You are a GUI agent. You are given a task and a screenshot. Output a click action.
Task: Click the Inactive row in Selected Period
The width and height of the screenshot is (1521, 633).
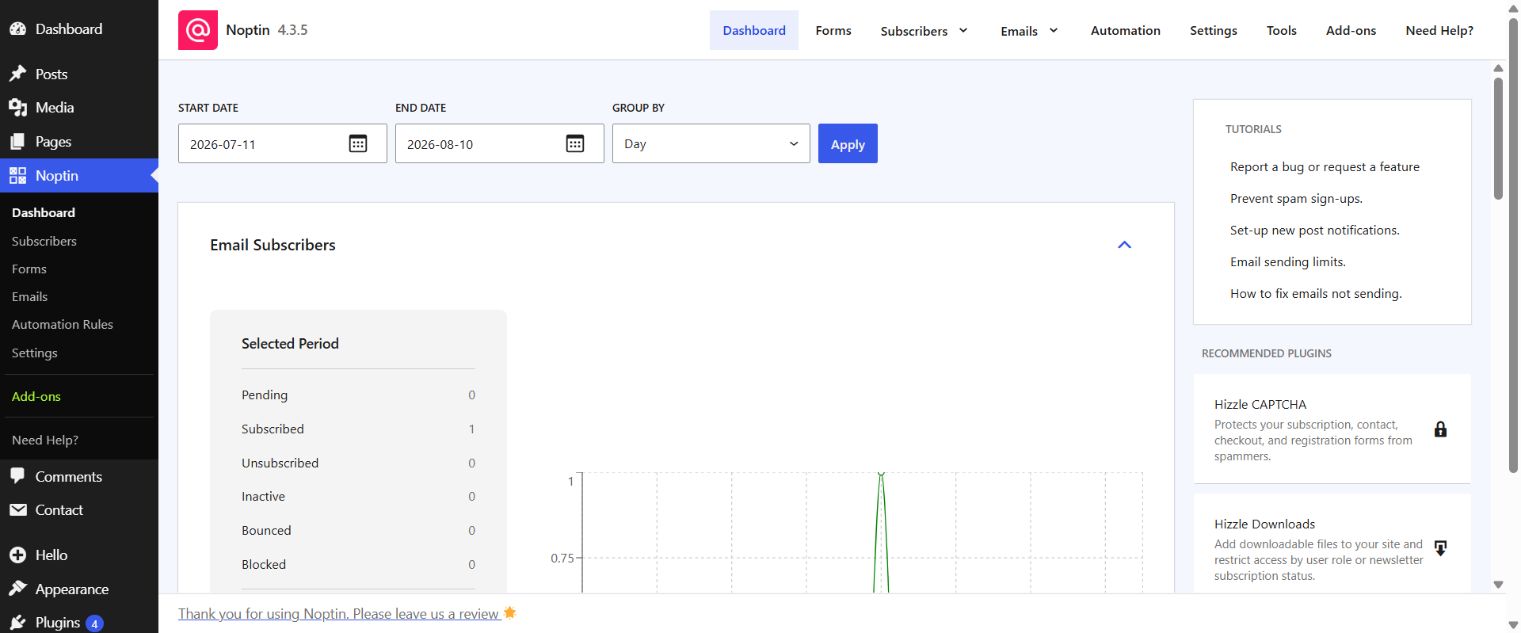358,497
